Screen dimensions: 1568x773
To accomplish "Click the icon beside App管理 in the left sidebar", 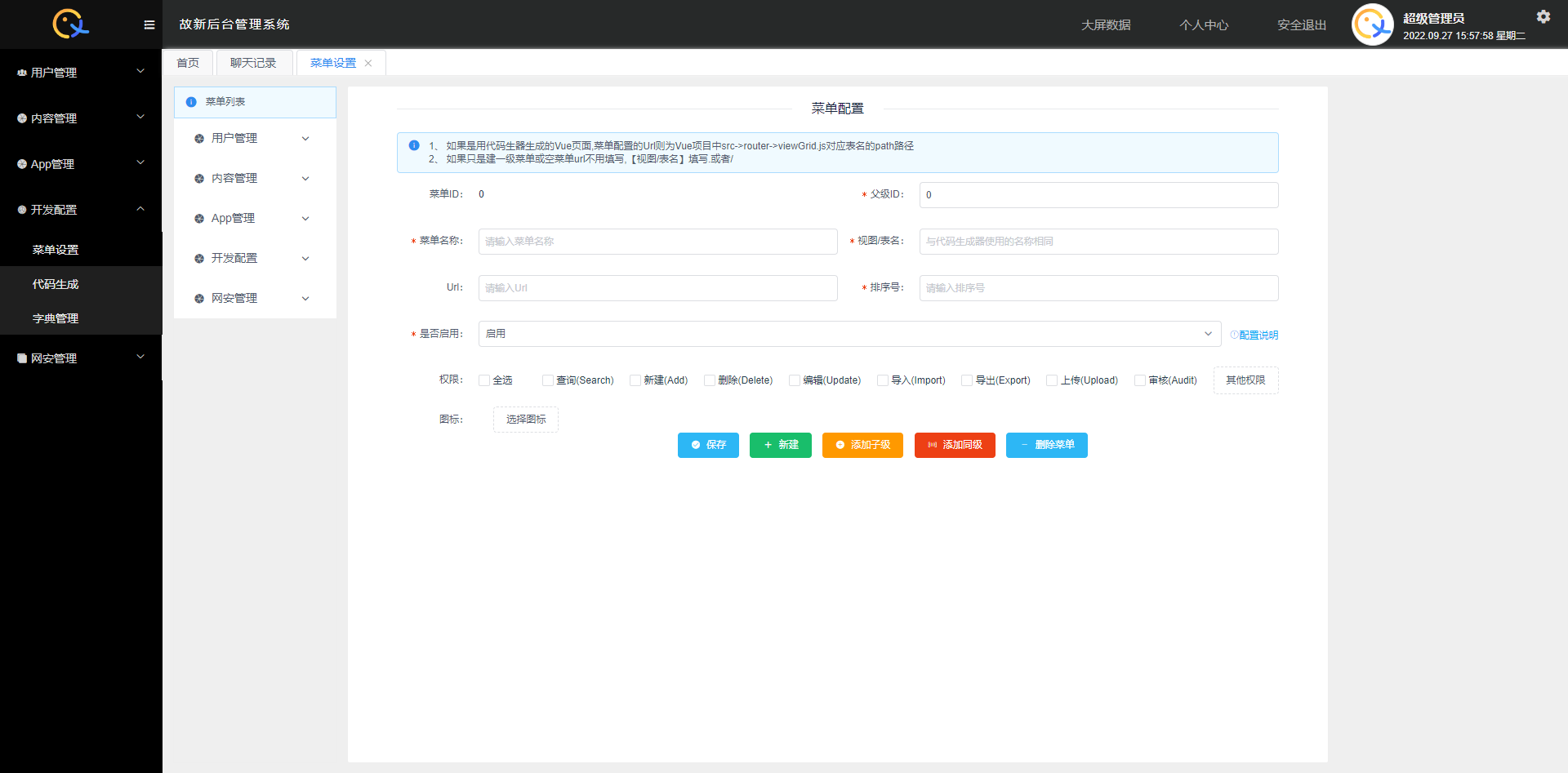I will point(22,164).
